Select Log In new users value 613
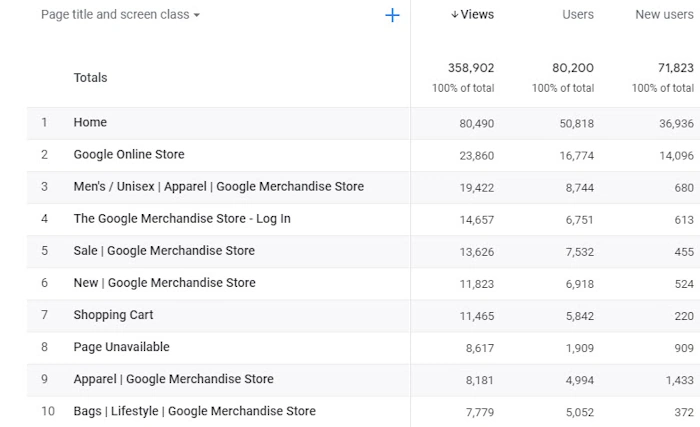 pyautogui.click(x=684, y=220)
